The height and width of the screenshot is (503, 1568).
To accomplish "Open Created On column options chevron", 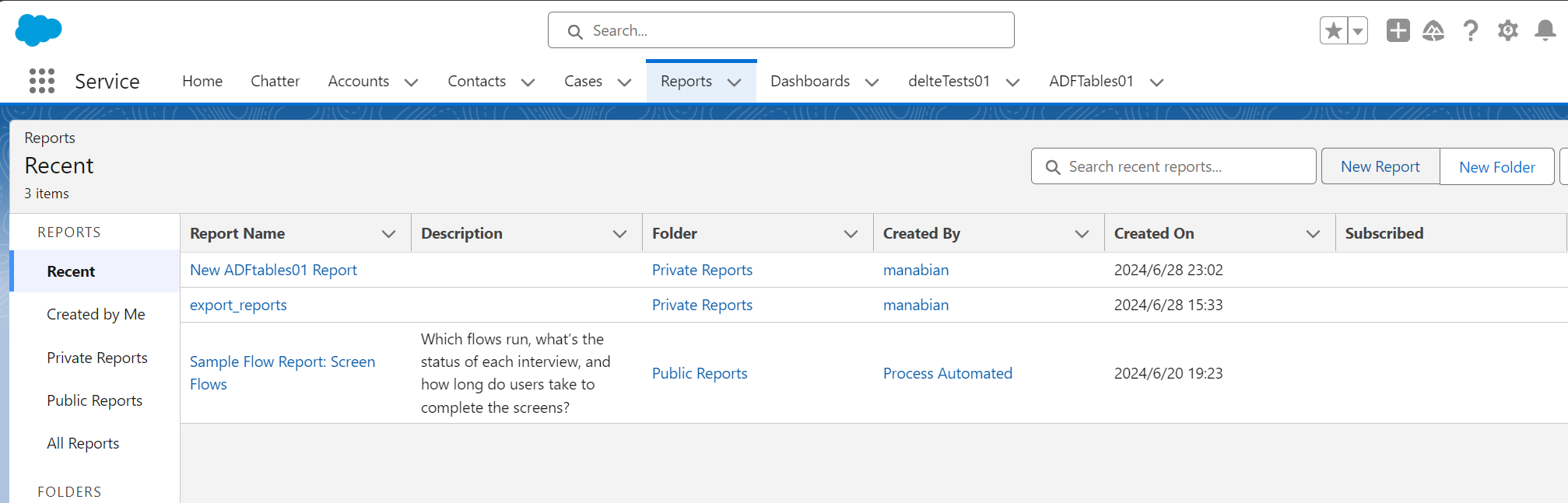I will click(x=1314, y=234).
